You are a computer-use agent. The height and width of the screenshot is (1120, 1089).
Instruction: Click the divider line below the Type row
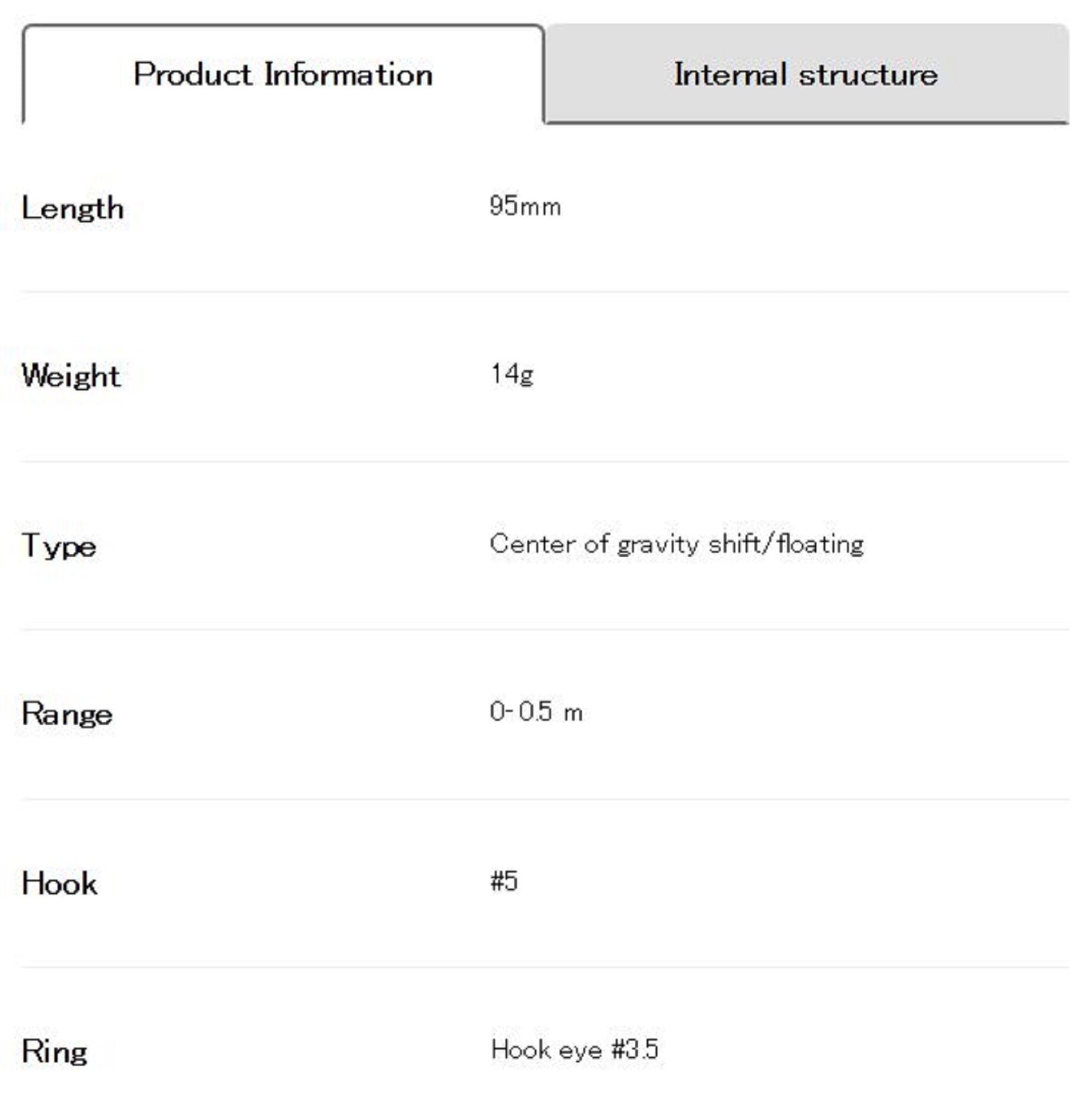click(544, 629)
